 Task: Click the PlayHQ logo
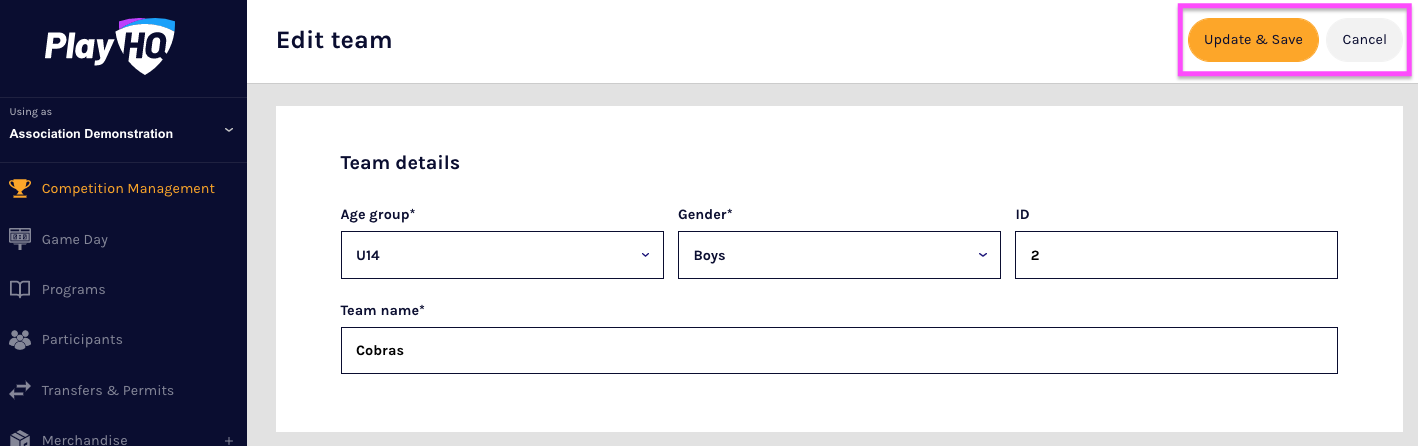(x=110, y=46)
